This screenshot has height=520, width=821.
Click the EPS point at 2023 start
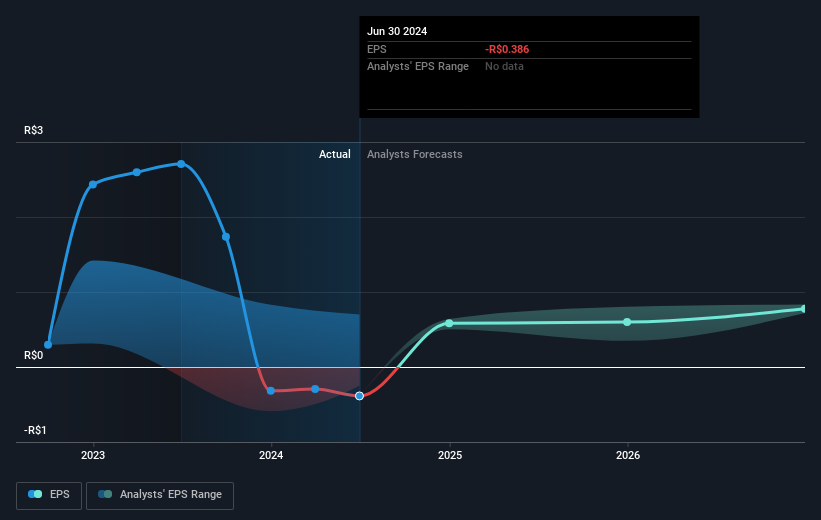tap(93, 184)
